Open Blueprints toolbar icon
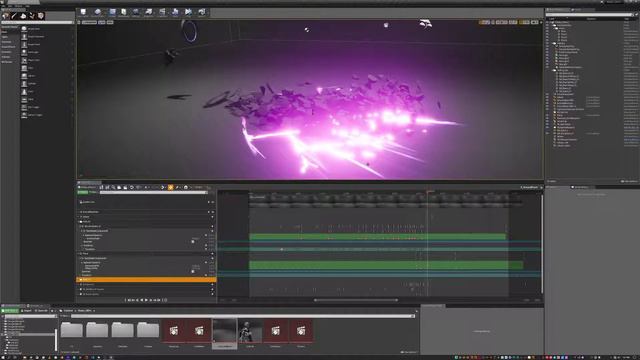640x360 pixels. point(149,13)
